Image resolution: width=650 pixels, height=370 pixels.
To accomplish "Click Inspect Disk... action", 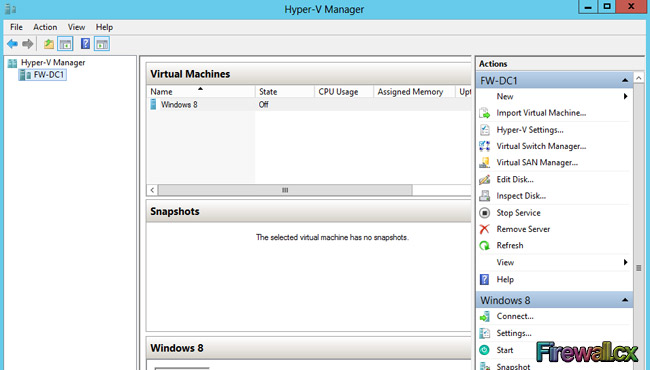I will [521, 196].
